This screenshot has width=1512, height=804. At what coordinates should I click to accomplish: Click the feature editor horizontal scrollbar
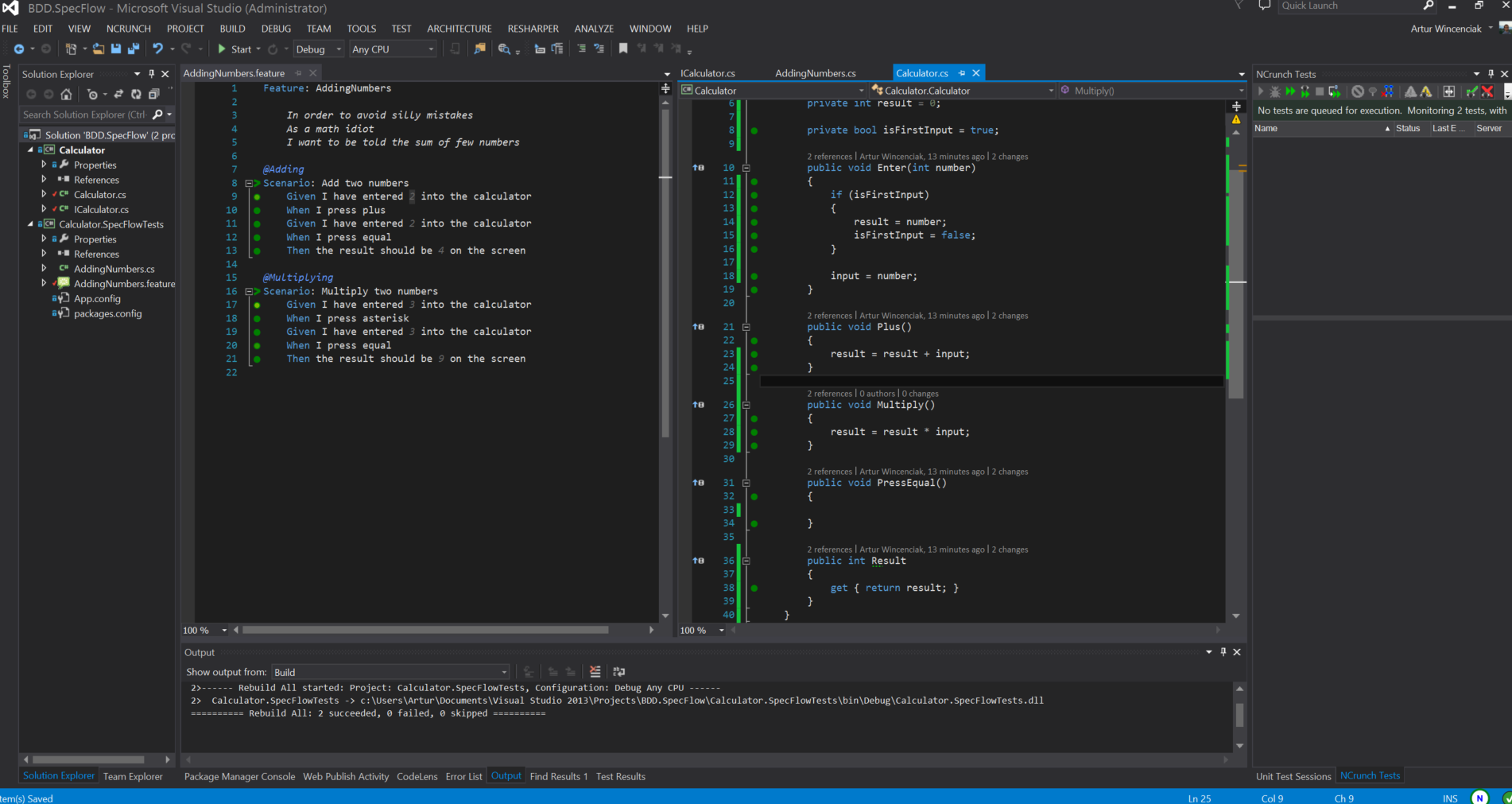[x=425, y=630]
